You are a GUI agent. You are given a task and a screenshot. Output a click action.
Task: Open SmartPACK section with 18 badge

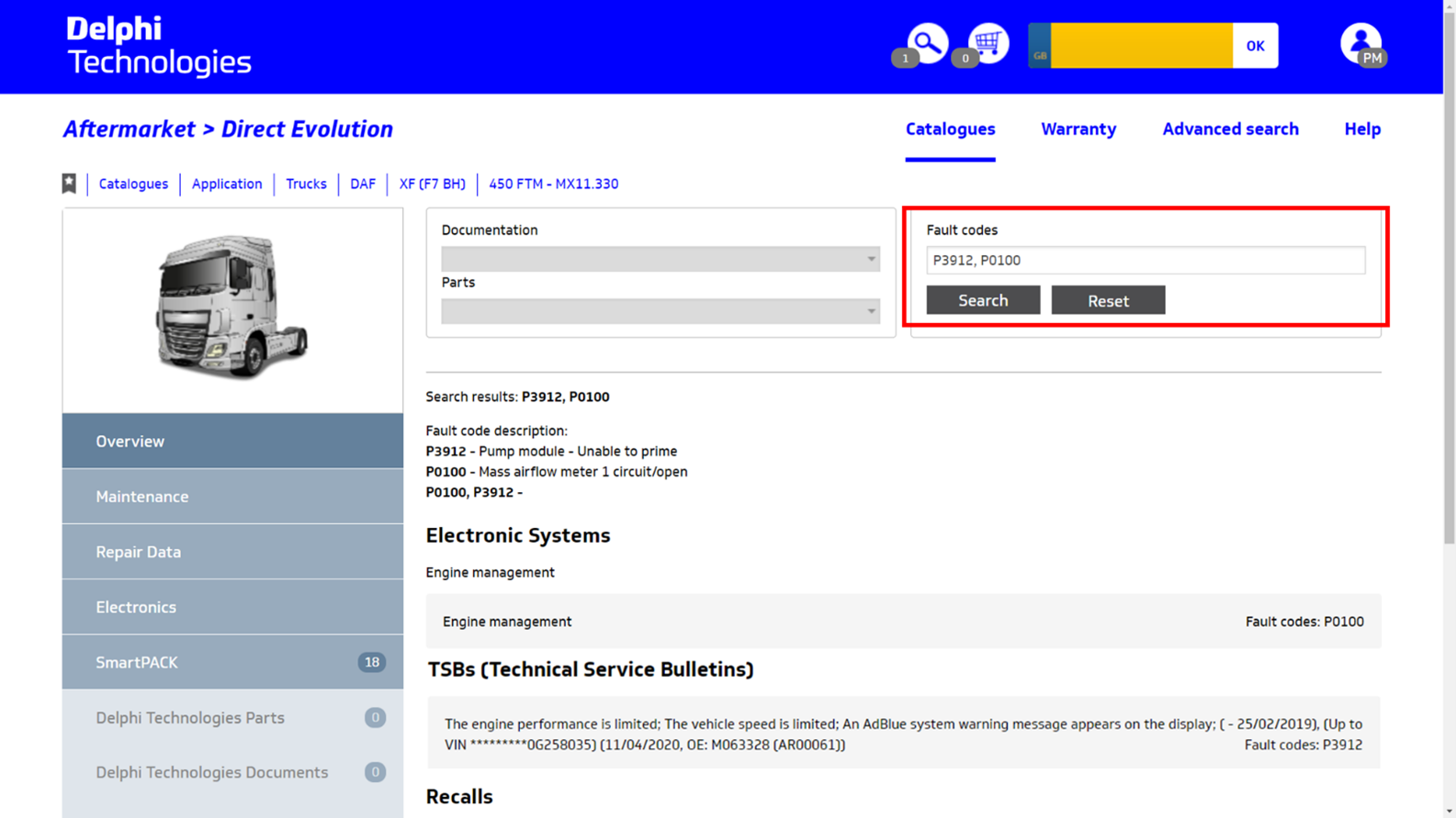tap(232, 662)
